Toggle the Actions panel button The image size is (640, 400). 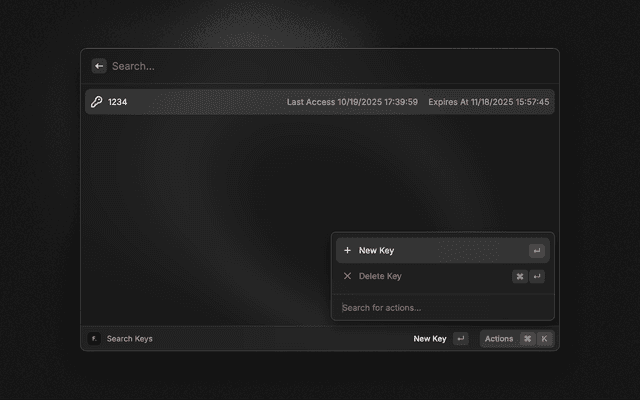point(499,339)
